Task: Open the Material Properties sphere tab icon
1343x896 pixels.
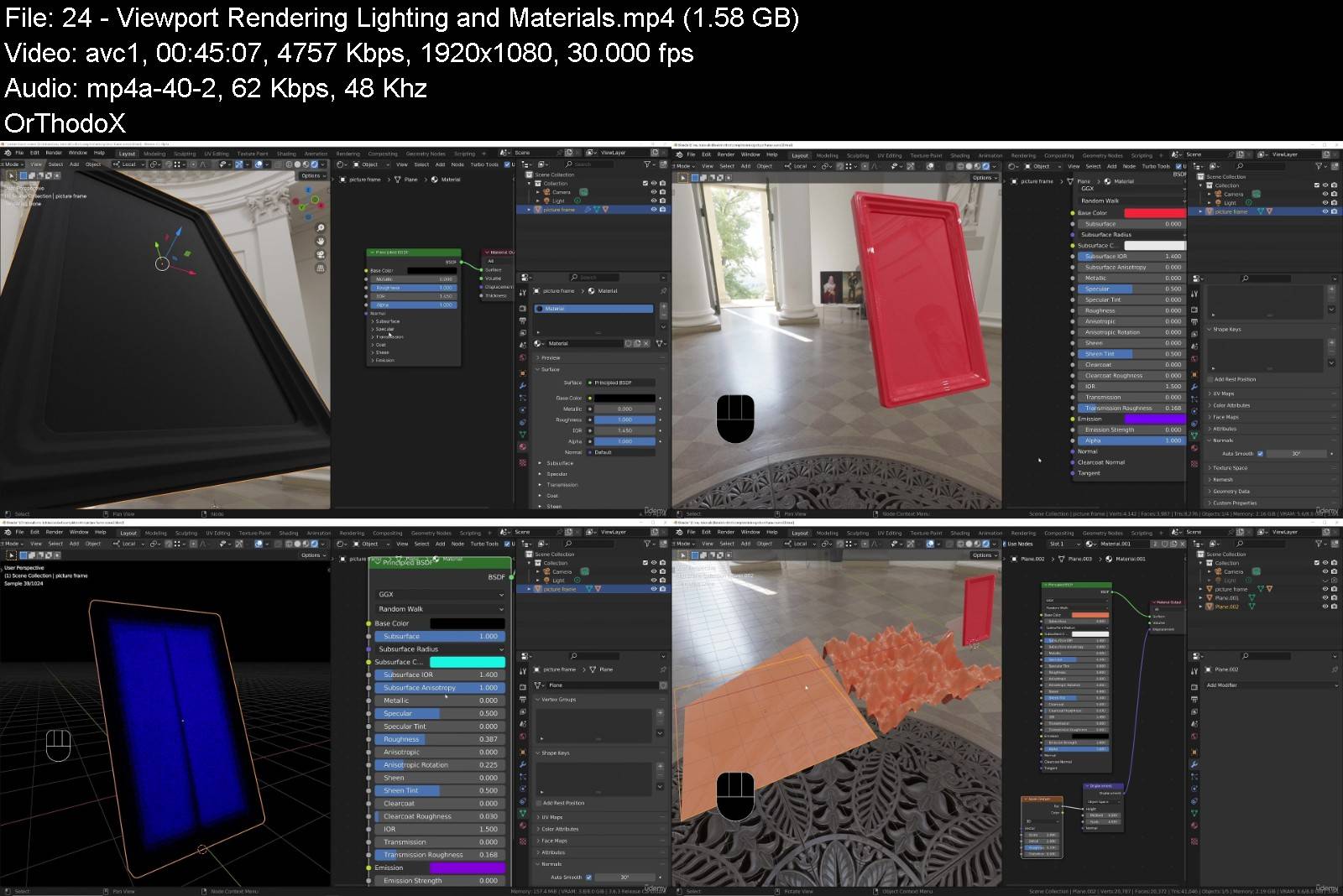Action: point(523,446)
